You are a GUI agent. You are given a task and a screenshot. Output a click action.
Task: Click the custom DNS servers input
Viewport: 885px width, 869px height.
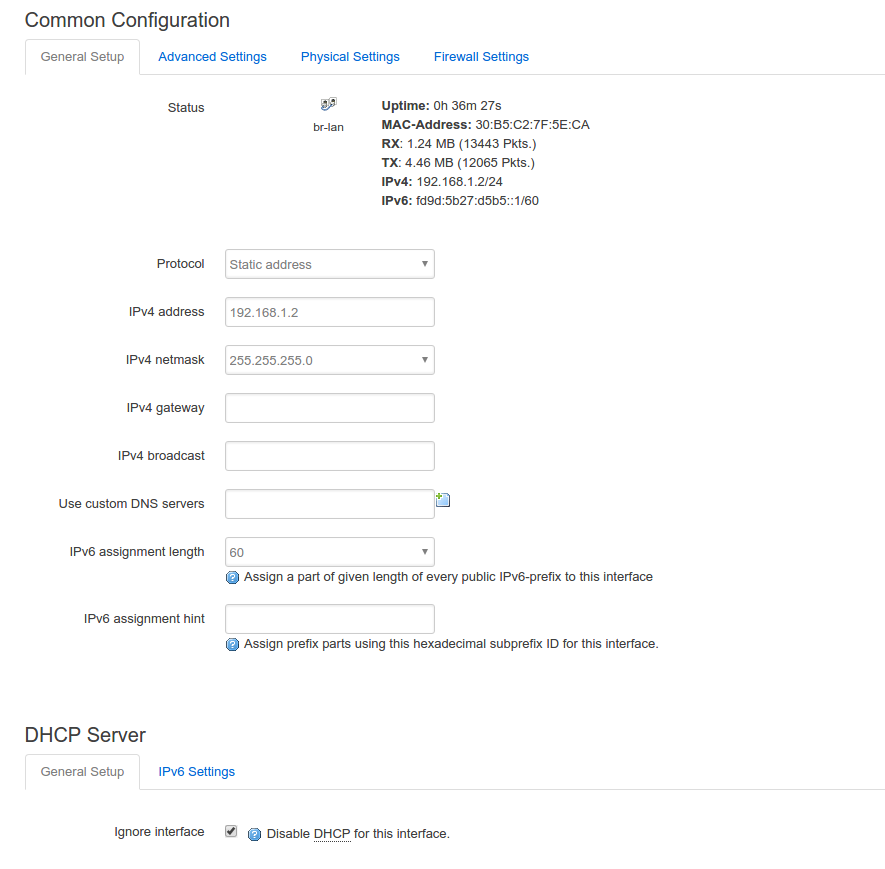click(330, 504)
